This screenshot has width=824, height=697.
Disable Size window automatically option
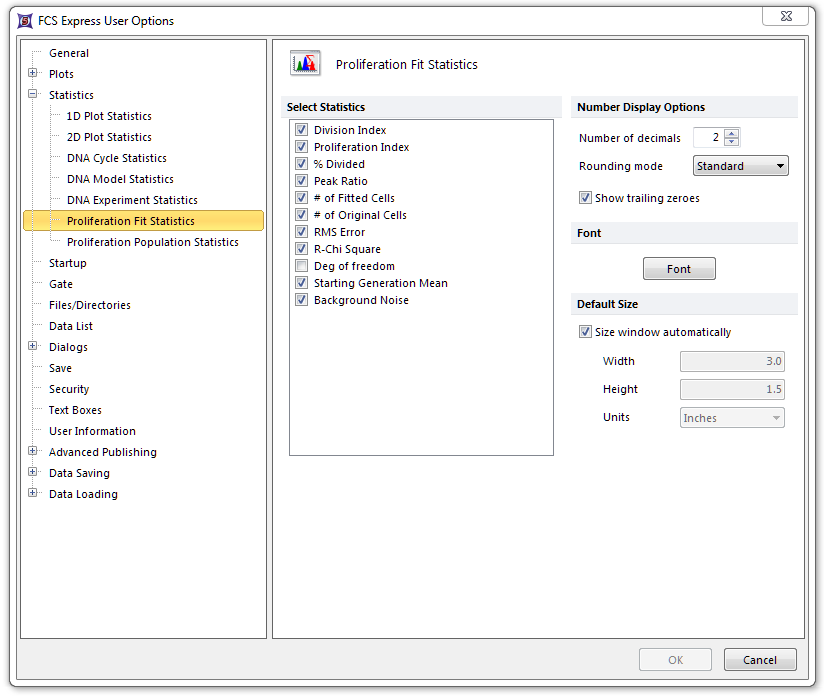[x=586, y=332]
